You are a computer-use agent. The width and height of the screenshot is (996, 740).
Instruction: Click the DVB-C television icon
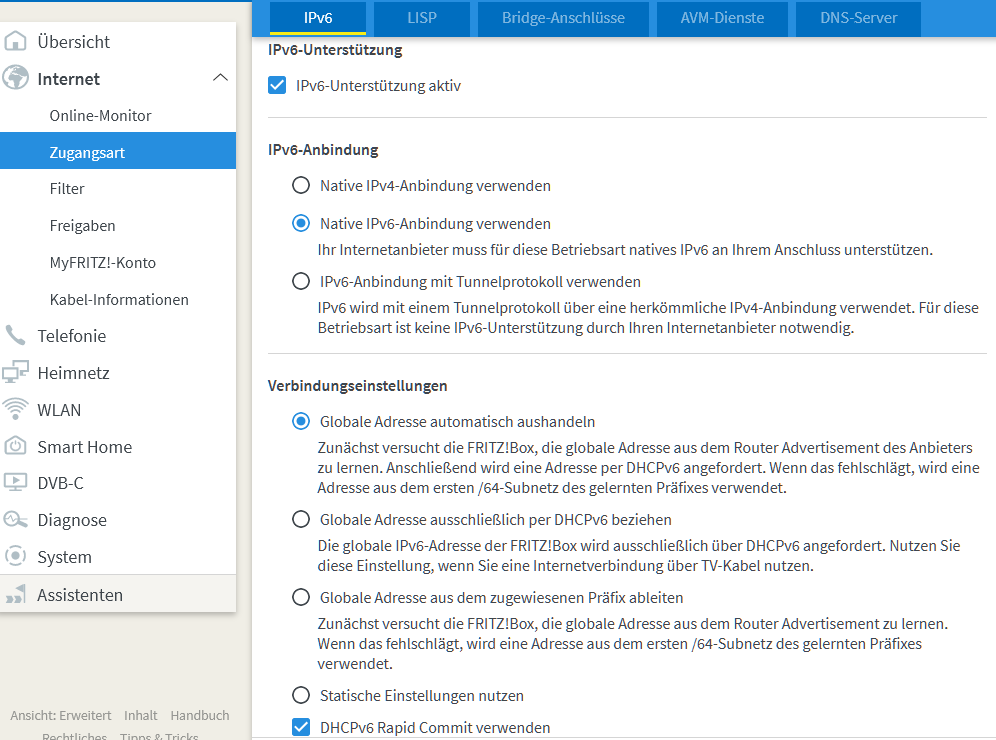click(15, 483)
